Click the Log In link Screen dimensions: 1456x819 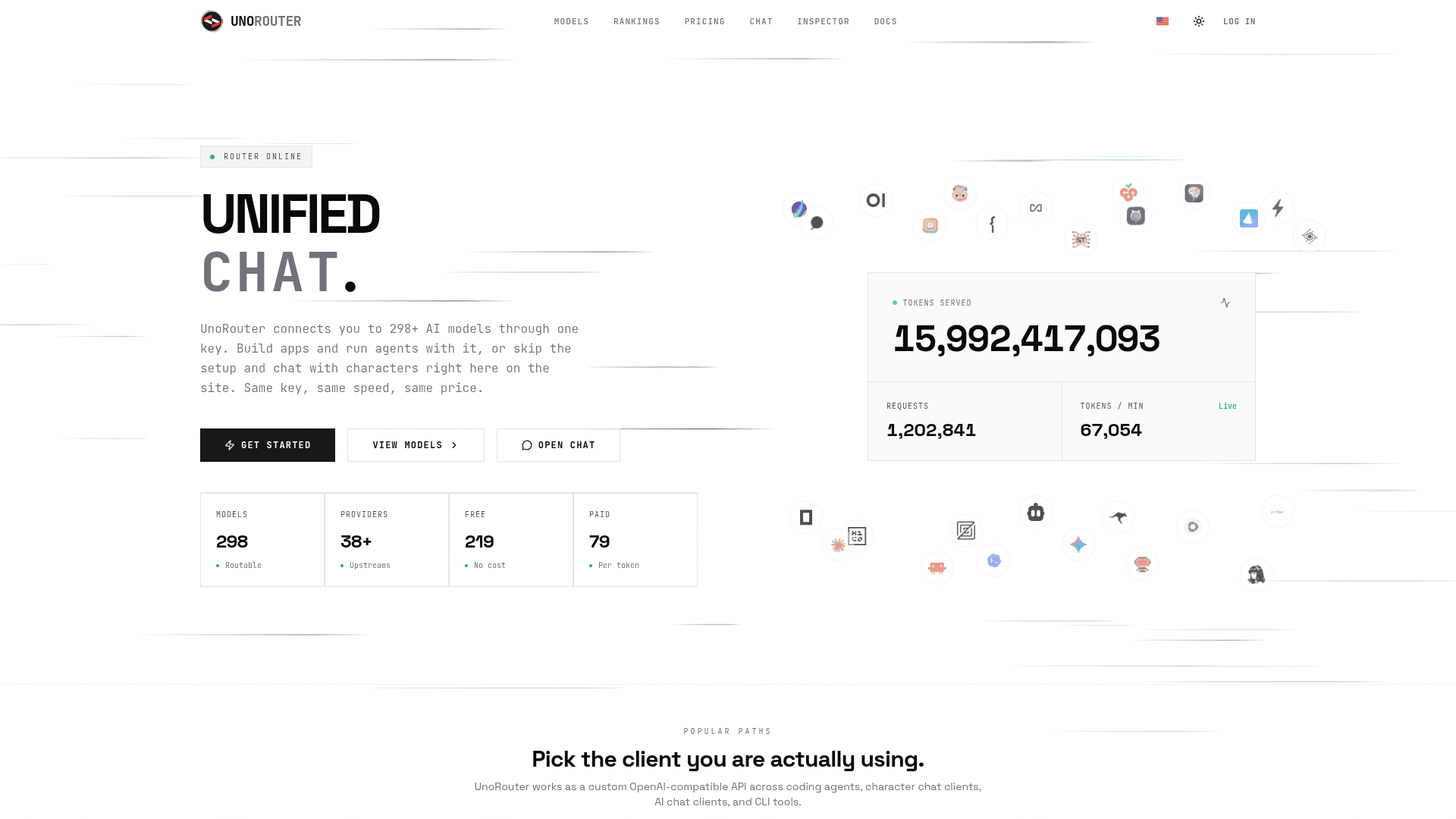[1239, 21]
